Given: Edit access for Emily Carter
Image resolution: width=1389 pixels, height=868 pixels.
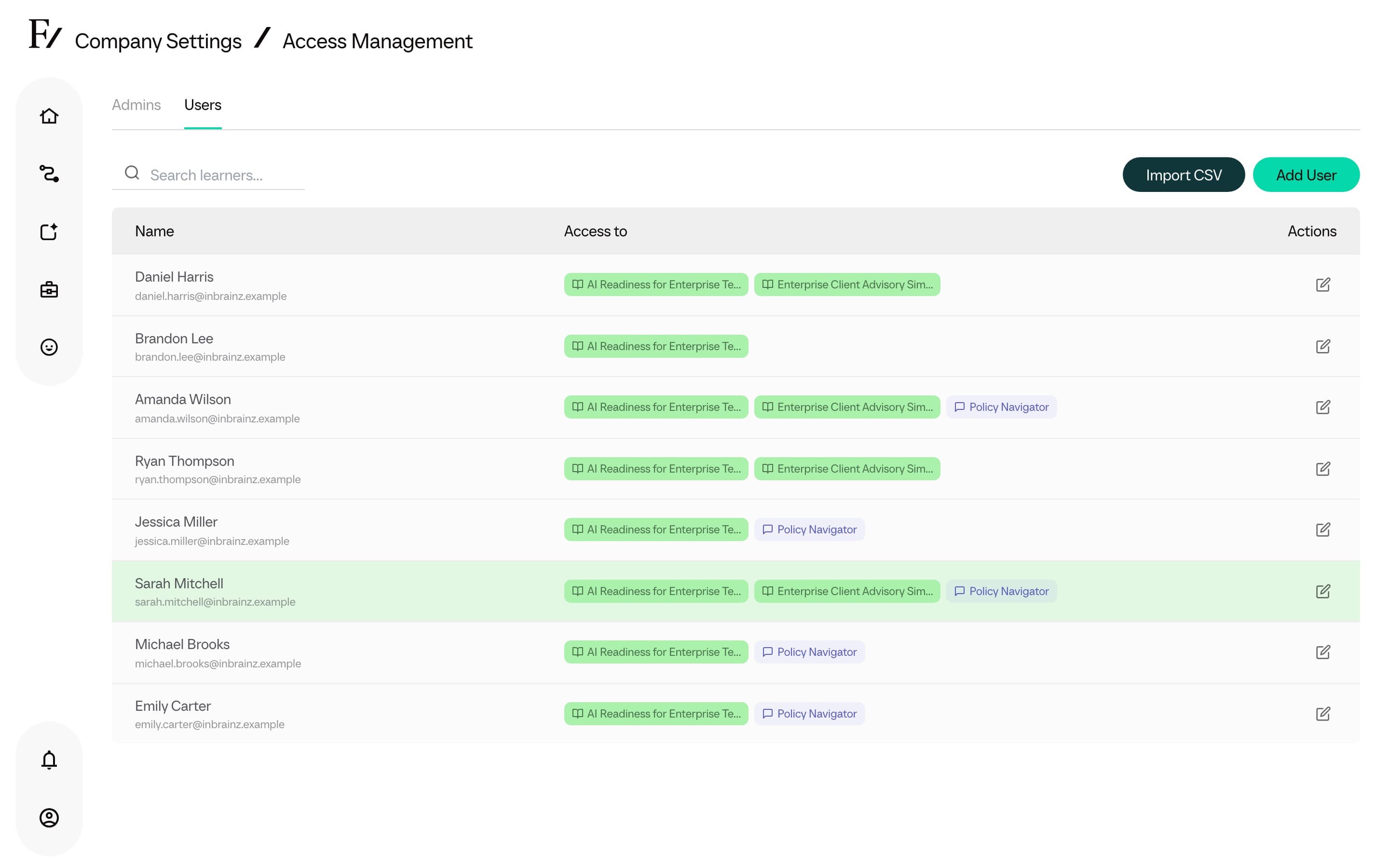Looking at the screenshot, I should (x=1322, y=714).
